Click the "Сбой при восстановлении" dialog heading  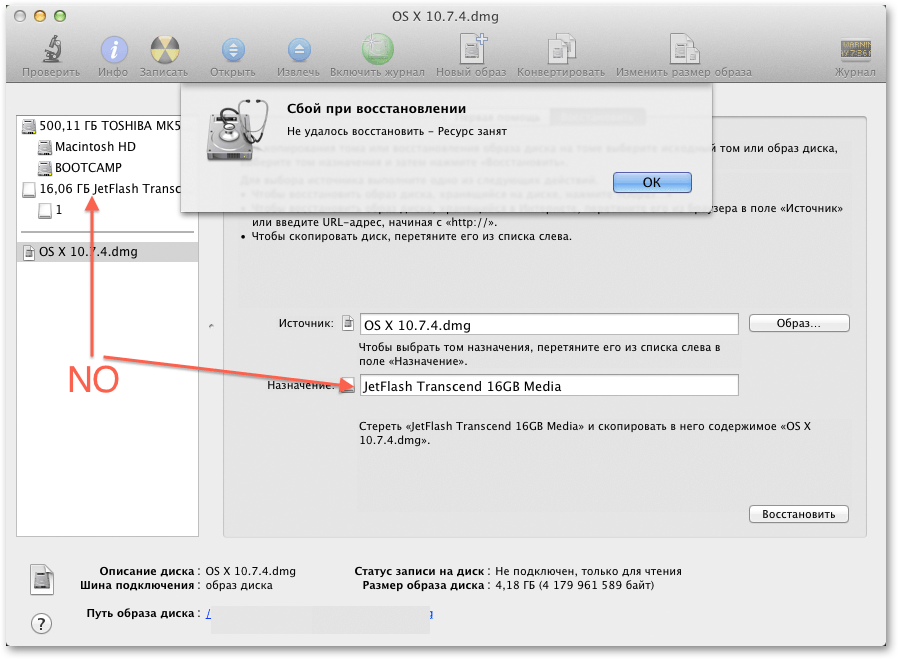coord(376,109)
